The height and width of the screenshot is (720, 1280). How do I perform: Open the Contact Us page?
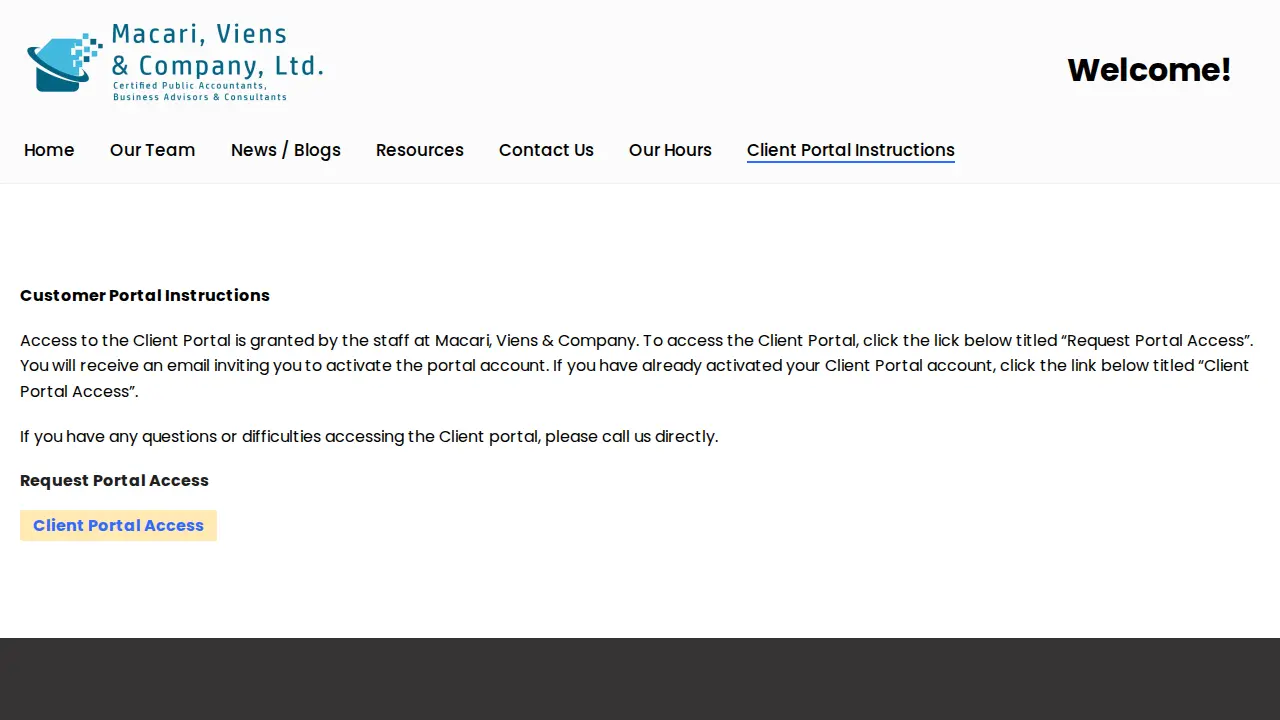click(x=546, y=150)
